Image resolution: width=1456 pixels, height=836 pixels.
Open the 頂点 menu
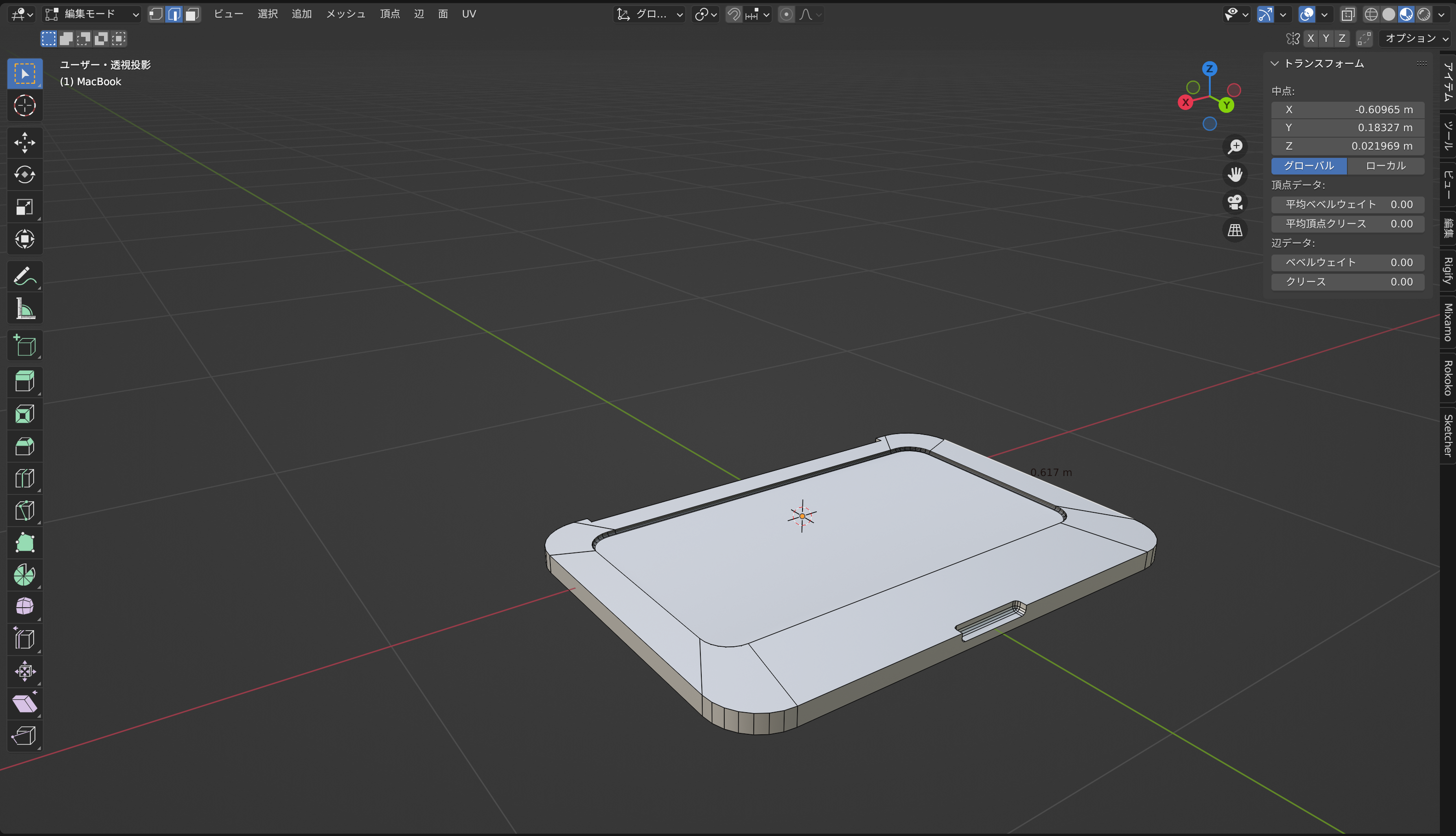tap(390, 14)
